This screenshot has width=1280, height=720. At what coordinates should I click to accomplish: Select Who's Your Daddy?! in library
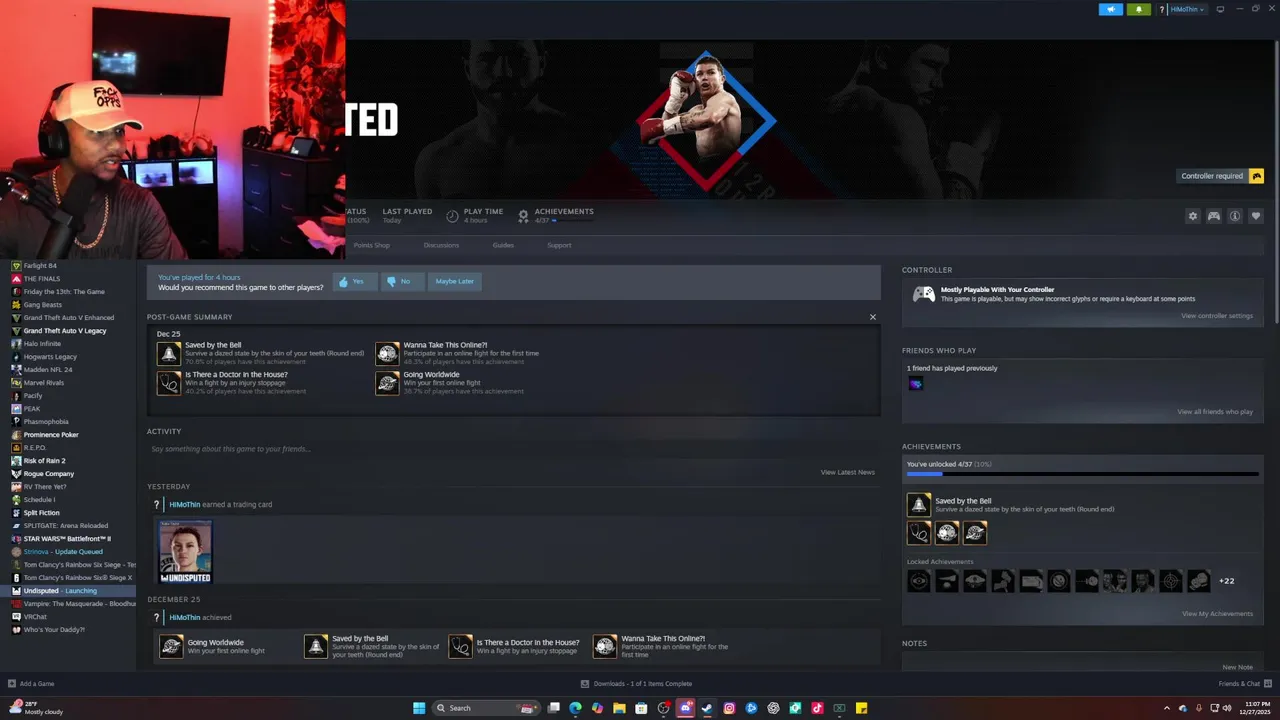click(x=54, y=630)
